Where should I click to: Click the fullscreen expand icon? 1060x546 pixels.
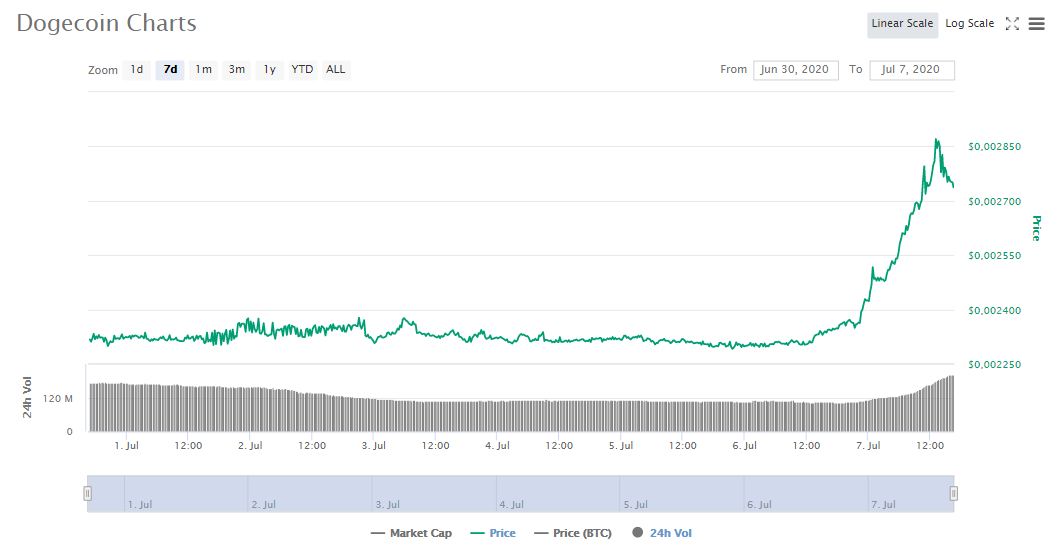pos(1012,24)
